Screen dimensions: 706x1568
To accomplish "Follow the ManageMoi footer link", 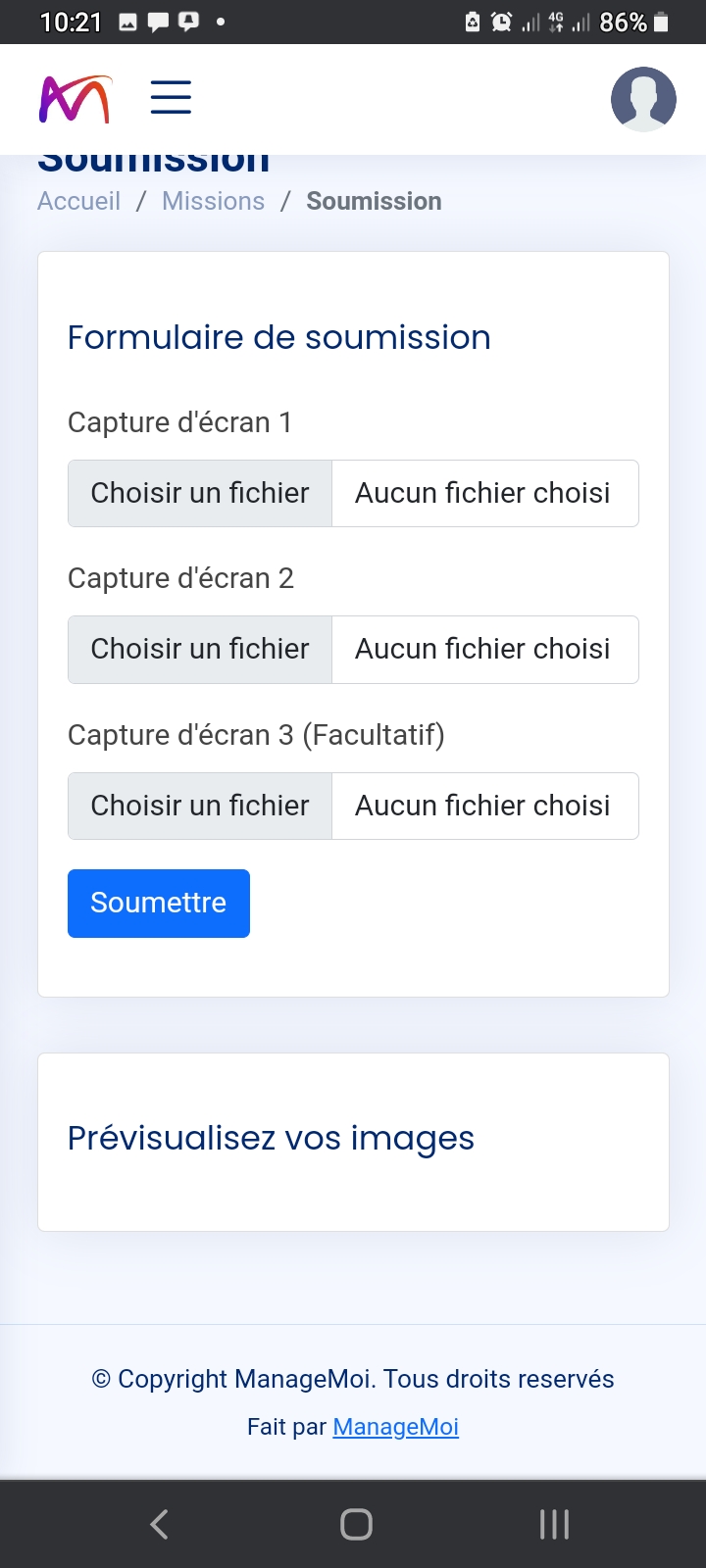I will (x=395, y=1427).
